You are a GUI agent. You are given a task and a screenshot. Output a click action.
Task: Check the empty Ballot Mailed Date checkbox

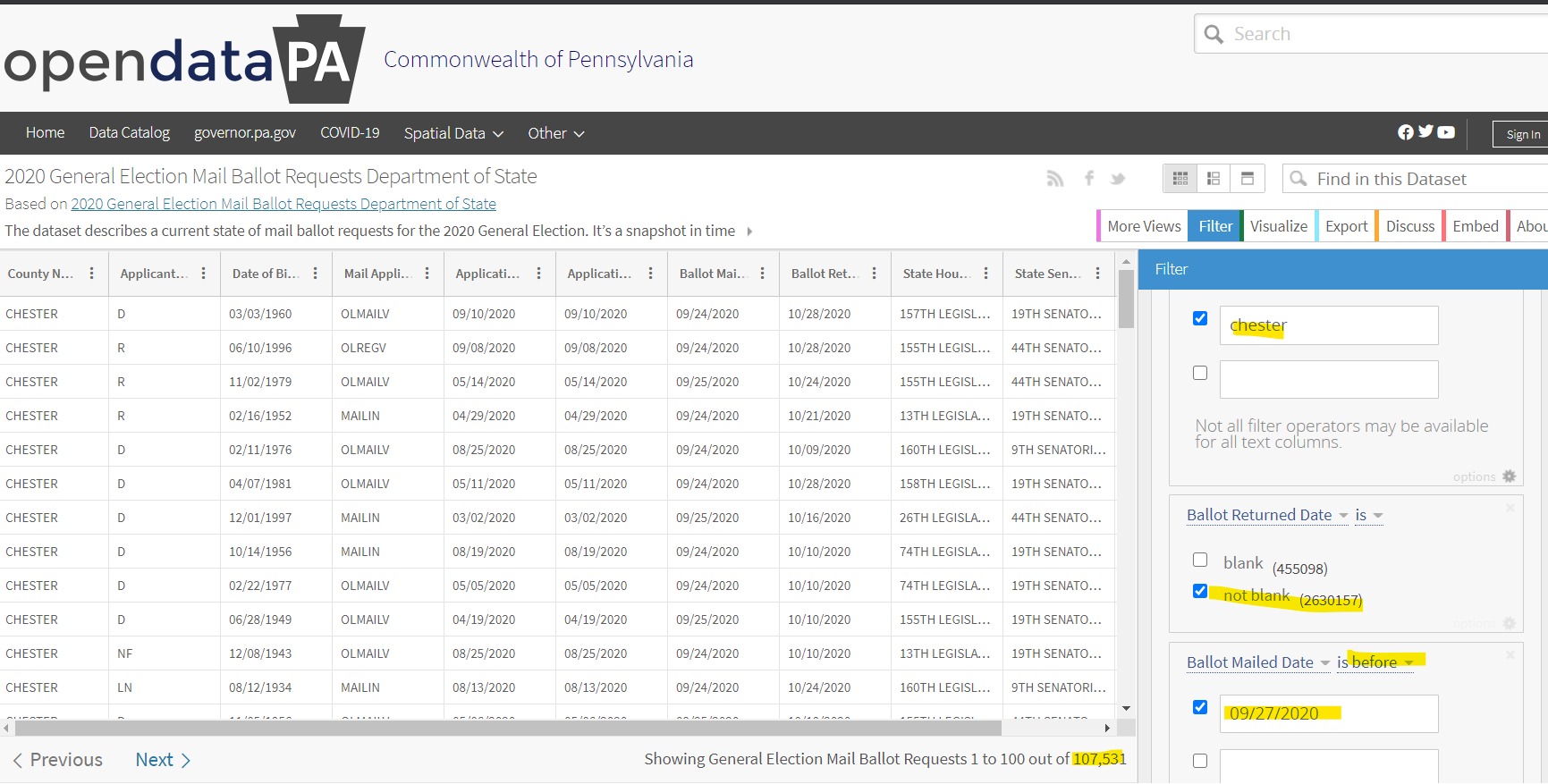coord(1200,761)
